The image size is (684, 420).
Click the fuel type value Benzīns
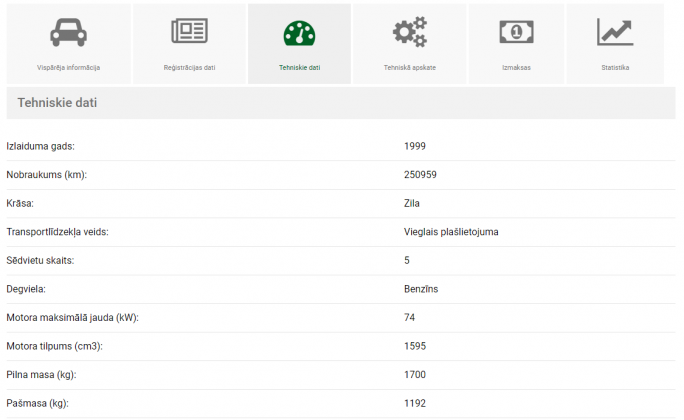tap(421, 289)
